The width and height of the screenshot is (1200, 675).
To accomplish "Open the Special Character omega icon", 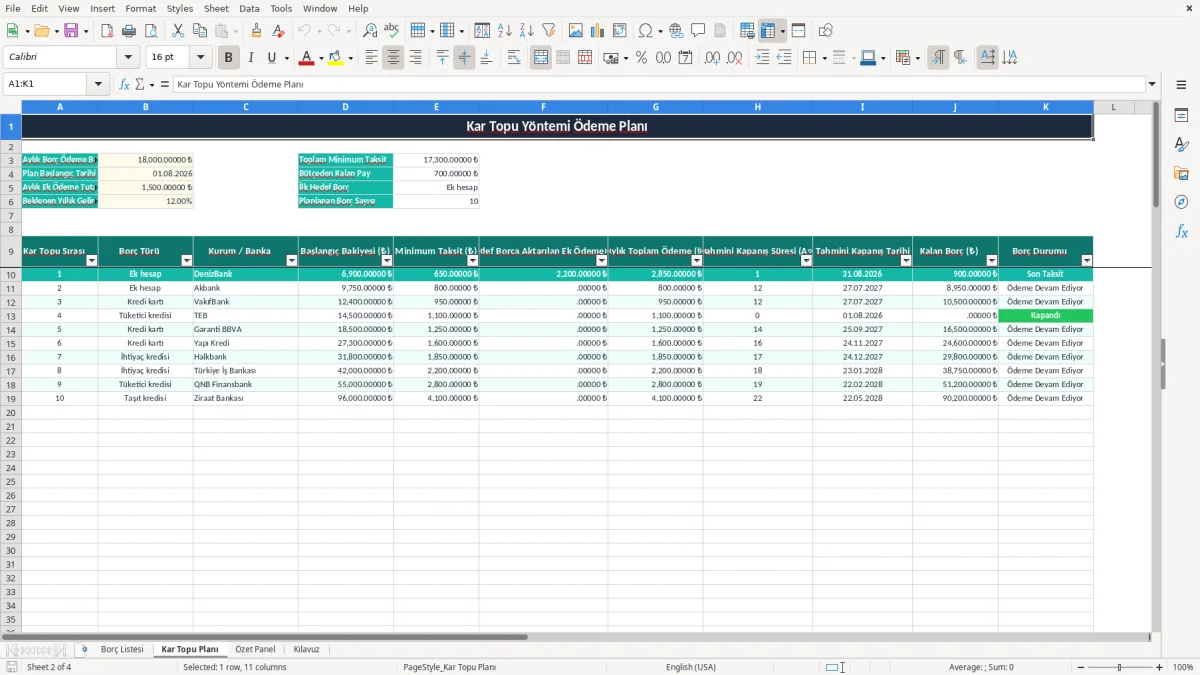I will tap(645, 31).
